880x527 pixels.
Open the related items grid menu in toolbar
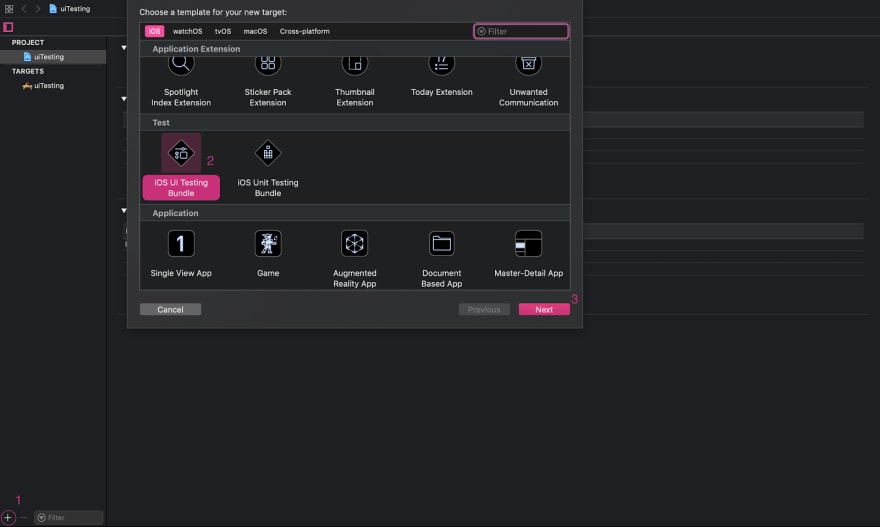[x=9, y=8]
